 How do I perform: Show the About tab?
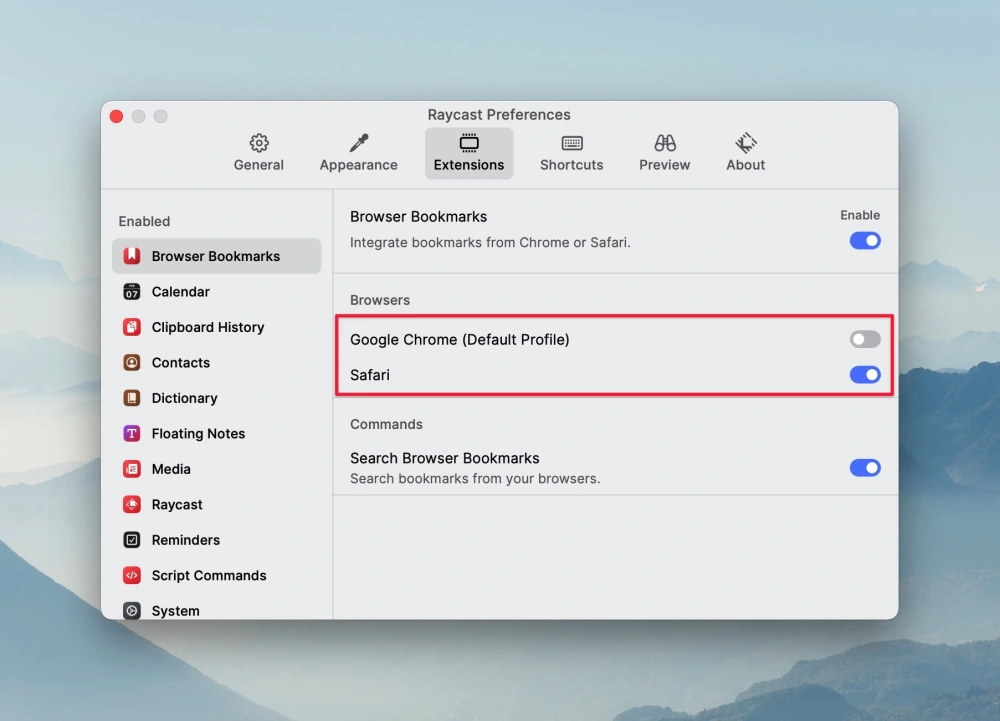(746, 153)
